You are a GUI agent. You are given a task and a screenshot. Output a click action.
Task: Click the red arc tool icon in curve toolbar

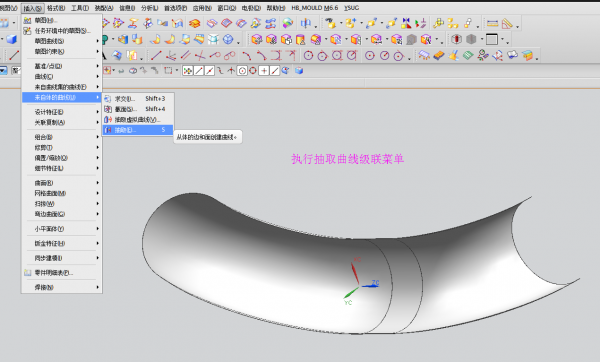247,56
